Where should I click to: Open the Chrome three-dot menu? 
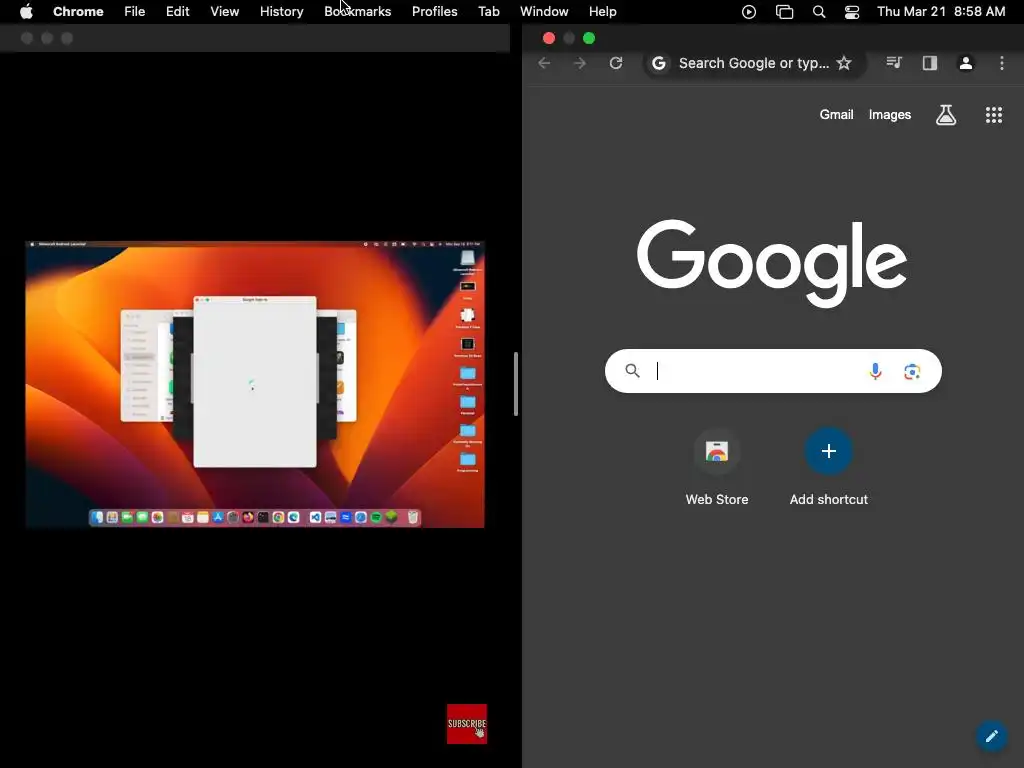coord(1001,63)
